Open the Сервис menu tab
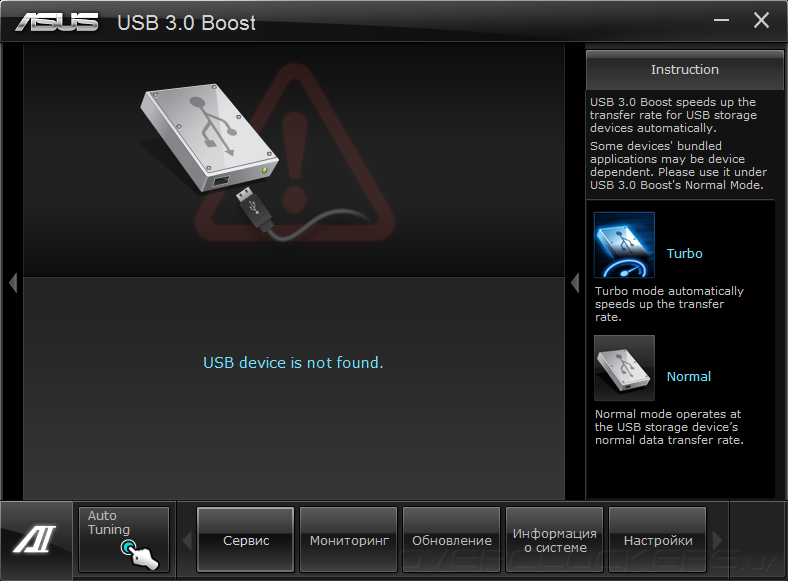The image size is (788, 581). click(x=245, y=539)
